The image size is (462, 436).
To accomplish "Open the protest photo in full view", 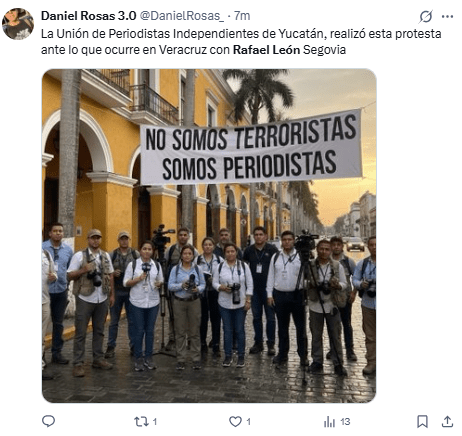I will point(209,236).
